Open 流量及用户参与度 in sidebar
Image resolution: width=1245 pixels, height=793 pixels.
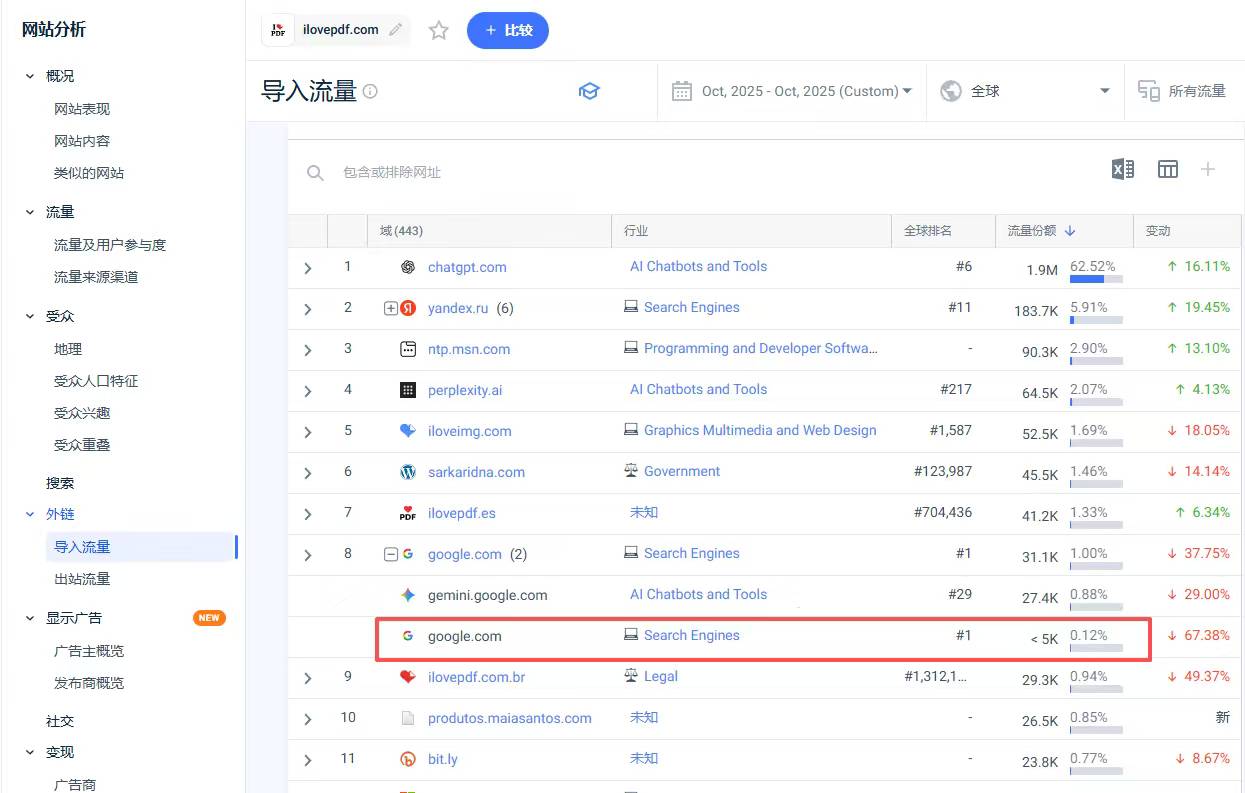click(x=110, y=245)
